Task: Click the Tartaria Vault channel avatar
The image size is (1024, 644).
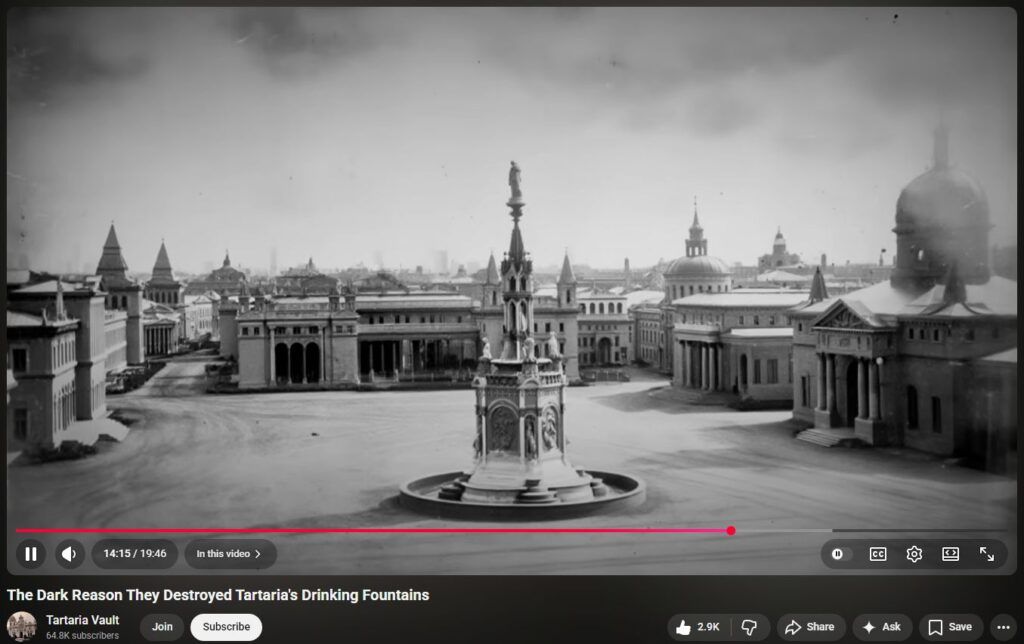Action: [x=22, y=627]
